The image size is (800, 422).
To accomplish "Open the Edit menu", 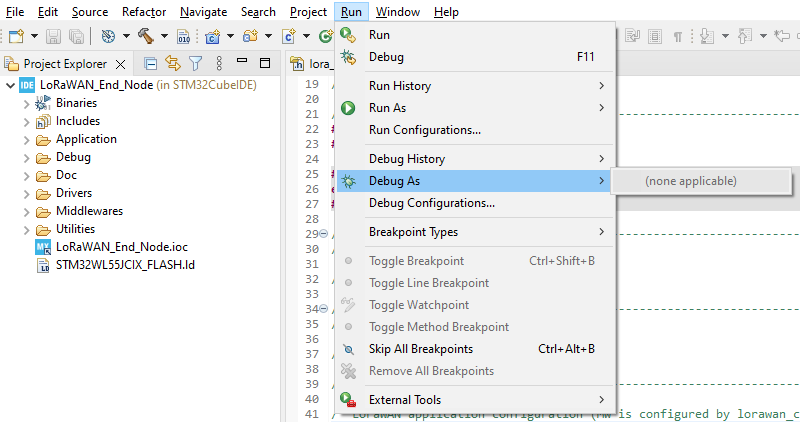I will click(47, 12).
